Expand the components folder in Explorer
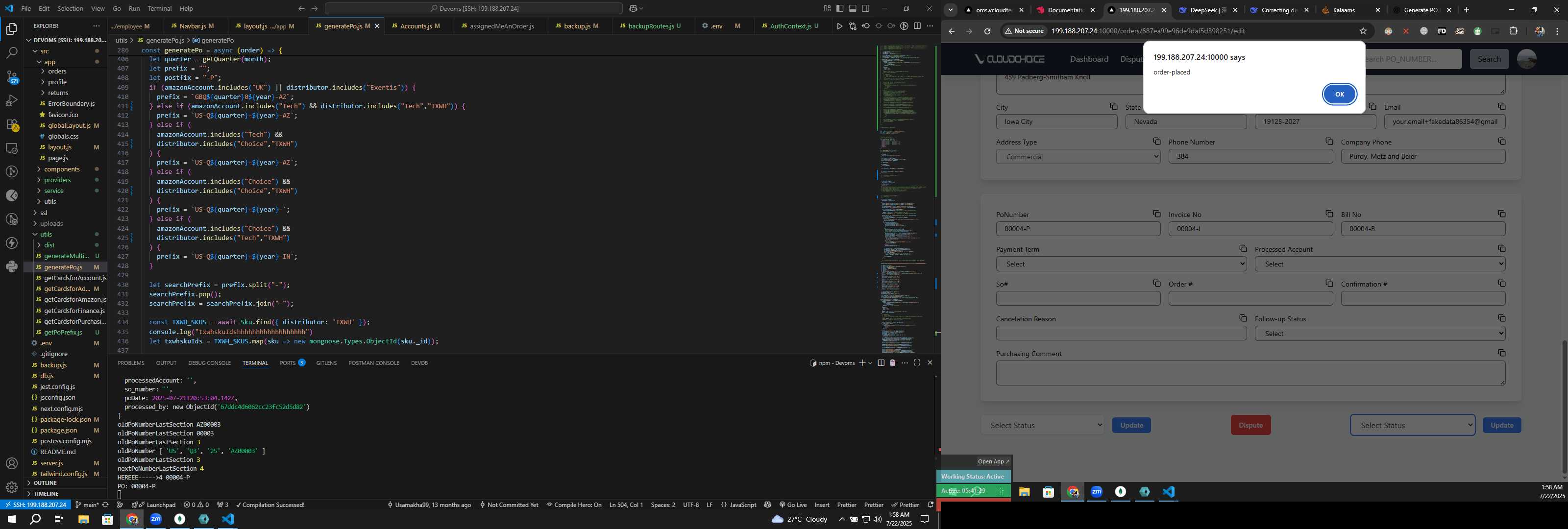This screenshot has width=1568, height=529. tap(61, 169)
